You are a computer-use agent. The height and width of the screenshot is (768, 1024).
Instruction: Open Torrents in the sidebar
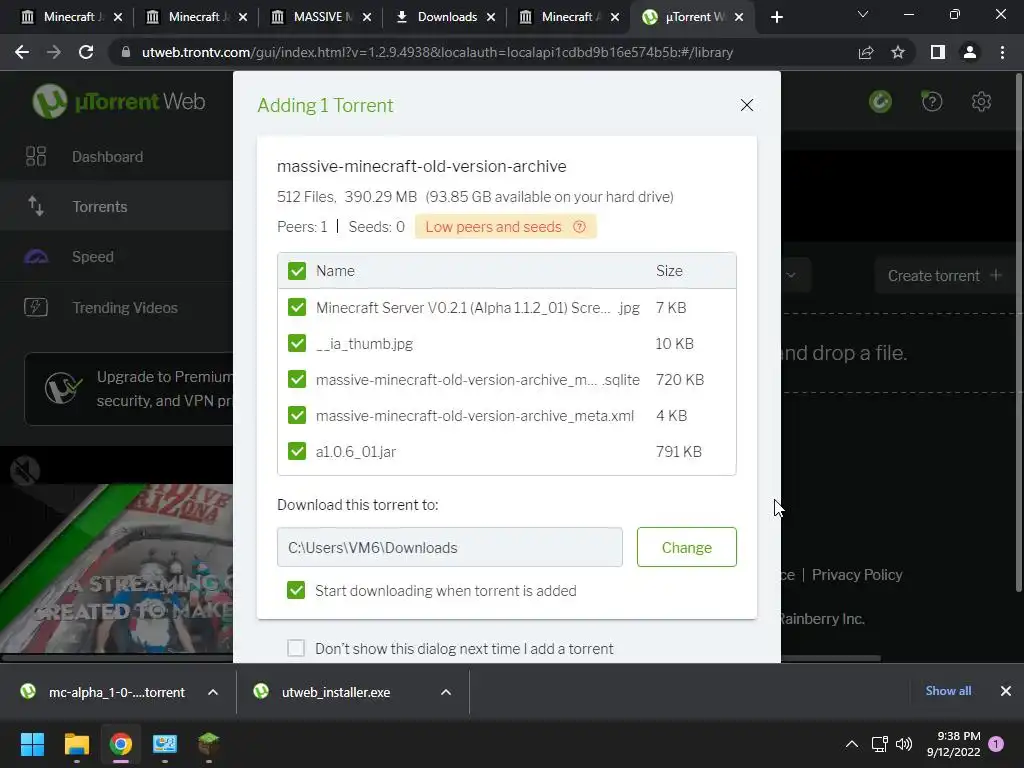click(116, 206)
